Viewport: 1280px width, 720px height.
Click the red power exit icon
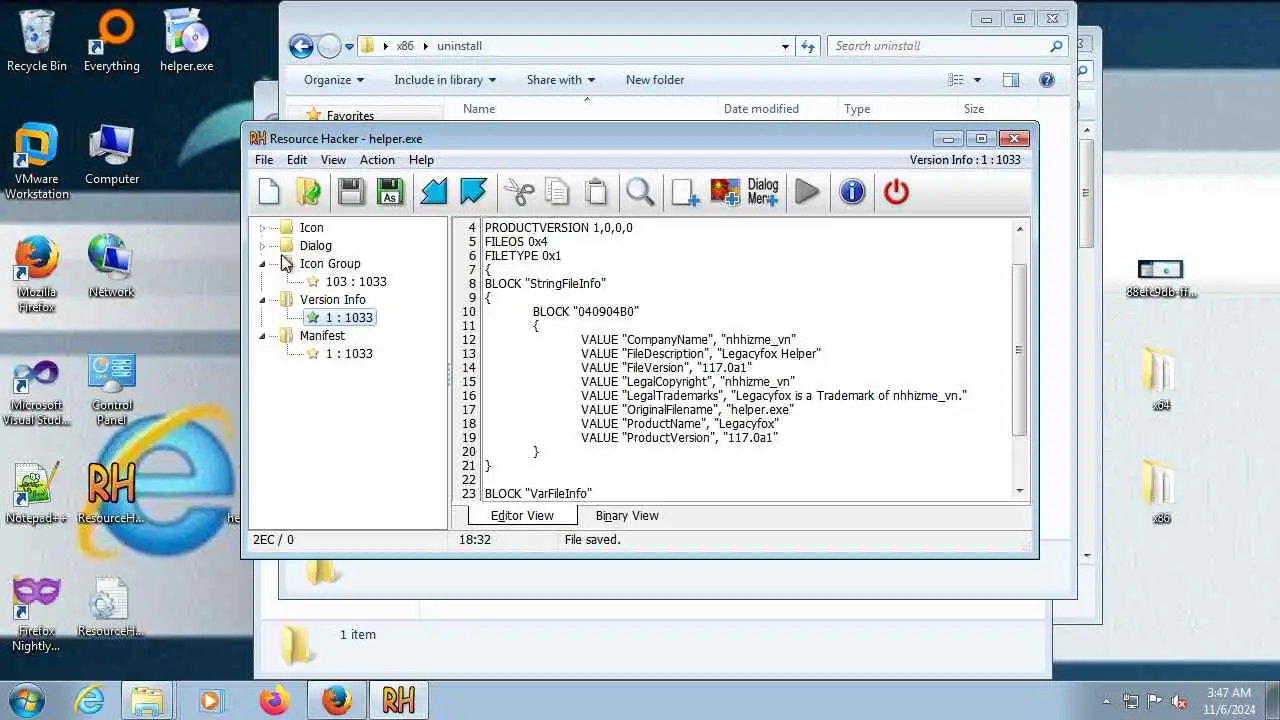[896, 191]
